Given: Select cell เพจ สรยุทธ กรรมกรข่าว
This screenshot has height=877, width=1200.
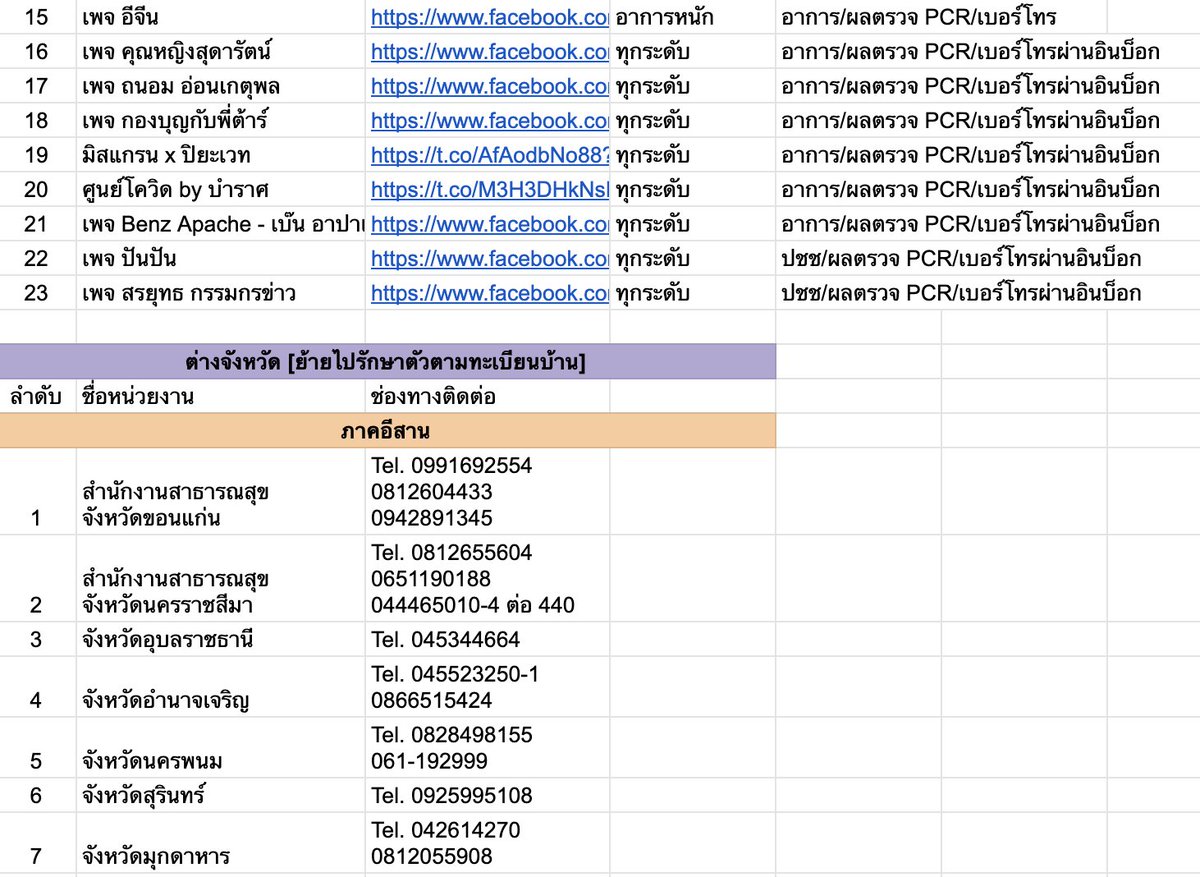Looking at the screenshot, I should (221, 293).
